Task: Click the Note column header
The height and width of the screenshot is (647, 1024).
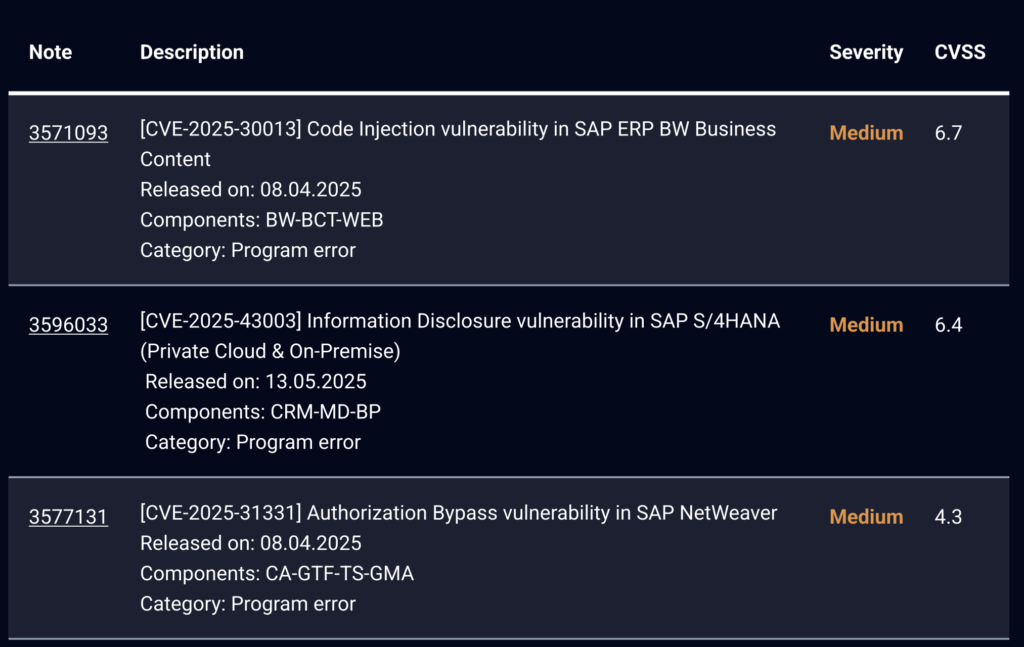Action: coord(50,52)
